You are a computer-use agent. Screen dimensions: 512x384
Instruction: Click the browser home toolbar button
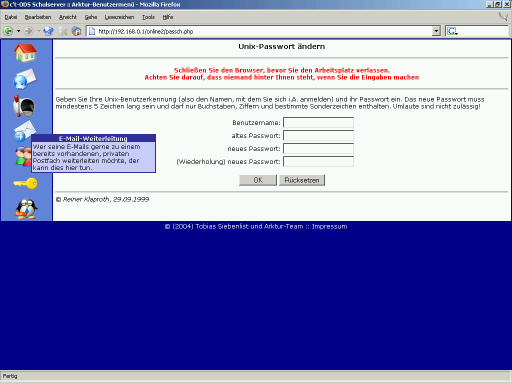click(x=77, y=31)
